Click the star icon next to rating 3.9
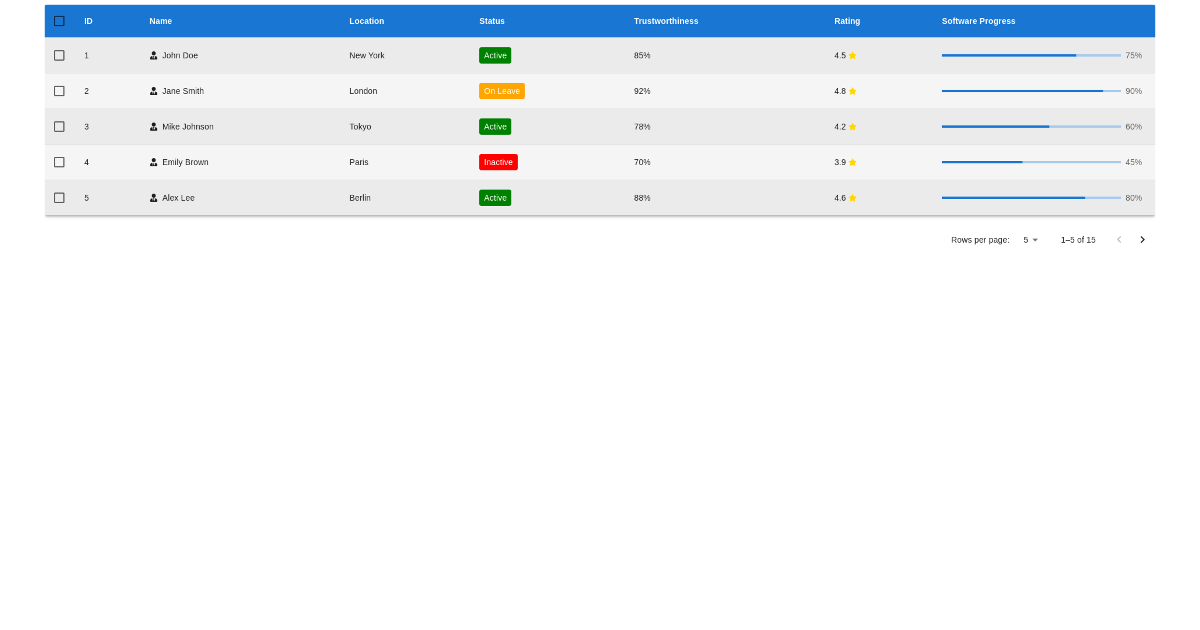 point(855,161)
